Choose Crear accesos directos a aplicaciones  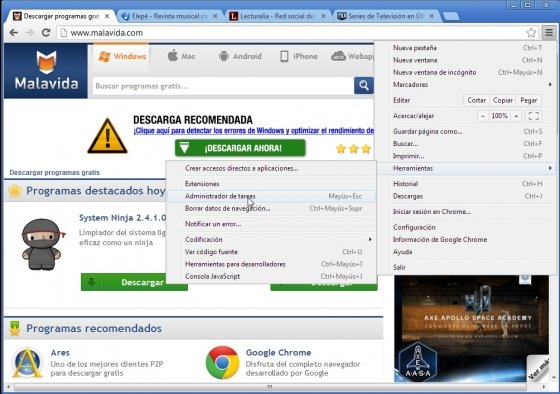click(271, 168)
